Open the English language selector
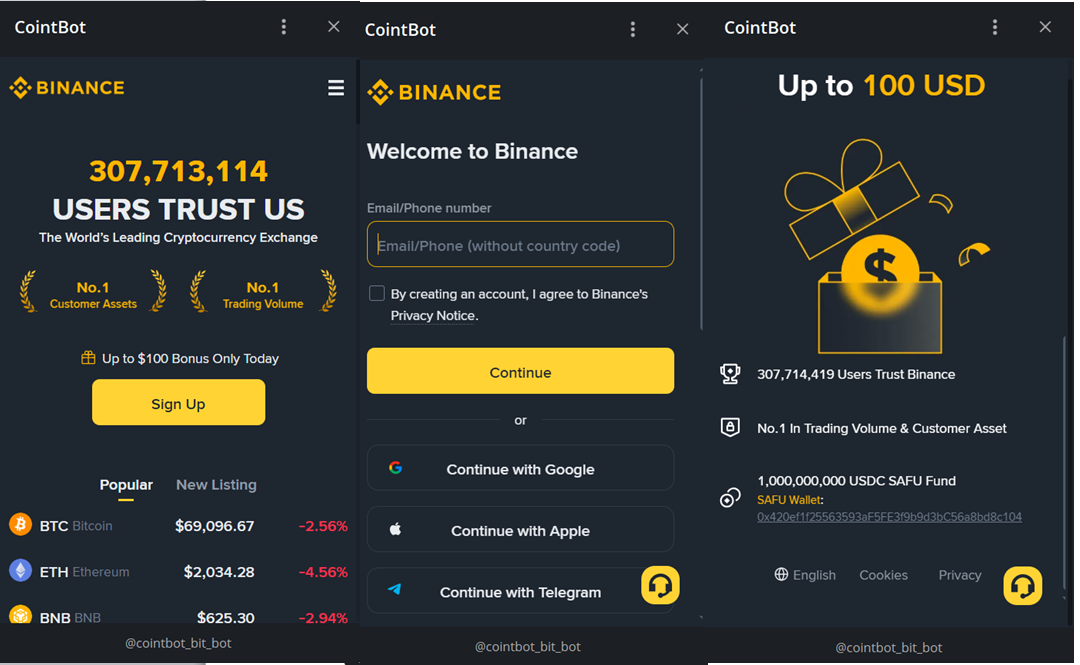The image size is (1080, 665). [x=805, y=575]
